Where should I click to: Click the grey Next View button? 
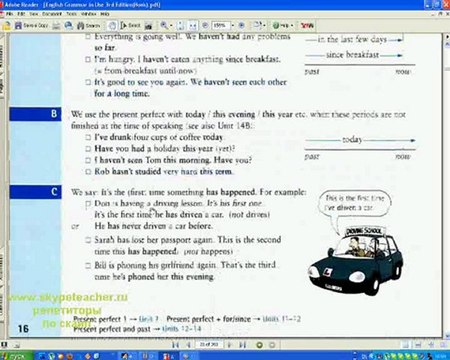click(x=272, y=345)
